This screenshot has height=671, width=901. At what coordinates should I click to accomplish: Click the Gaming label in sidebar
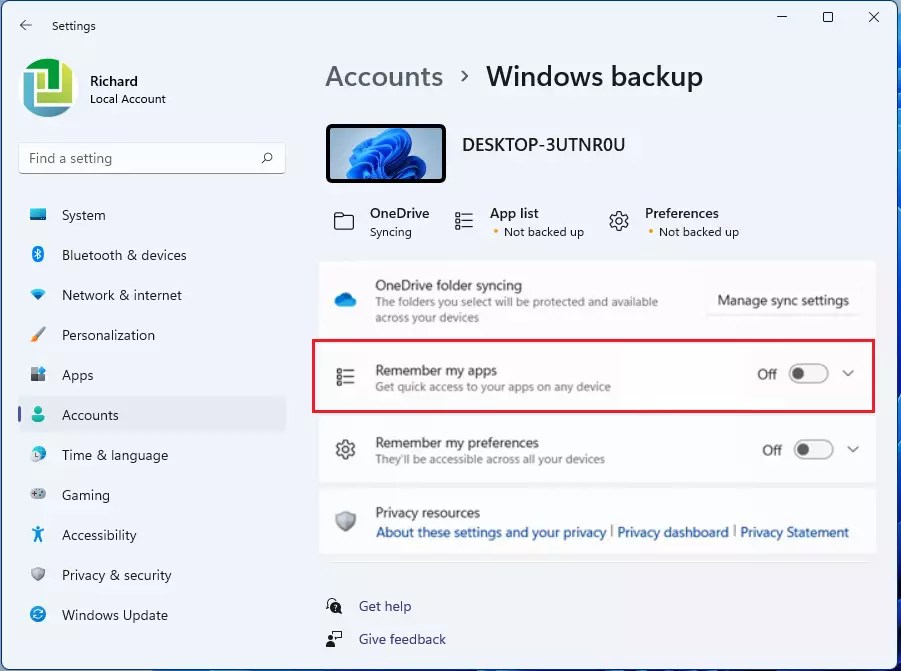[86, 495]
